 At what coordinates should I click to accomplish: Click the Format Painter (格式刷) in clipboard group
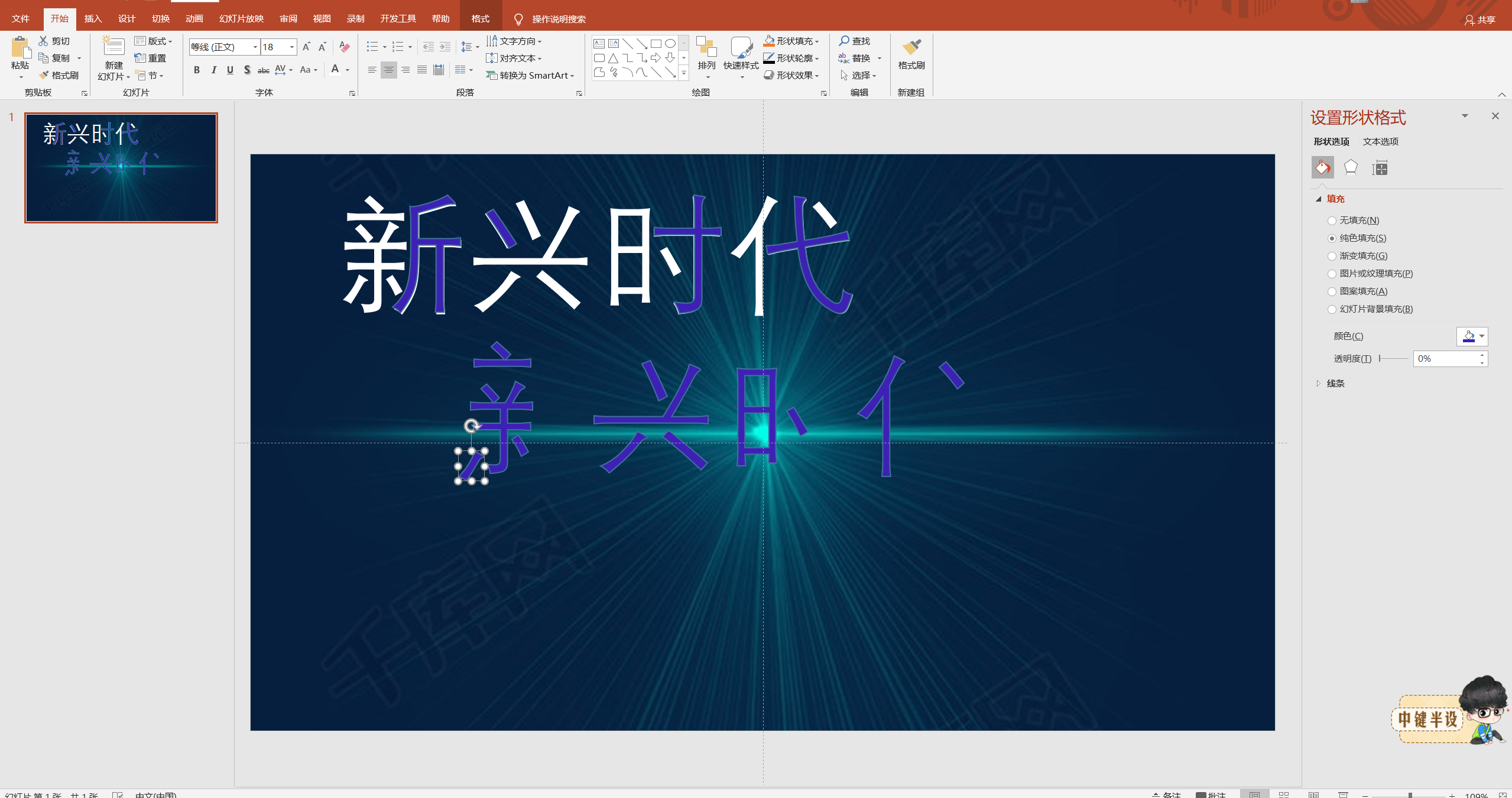tap(59, 75)
